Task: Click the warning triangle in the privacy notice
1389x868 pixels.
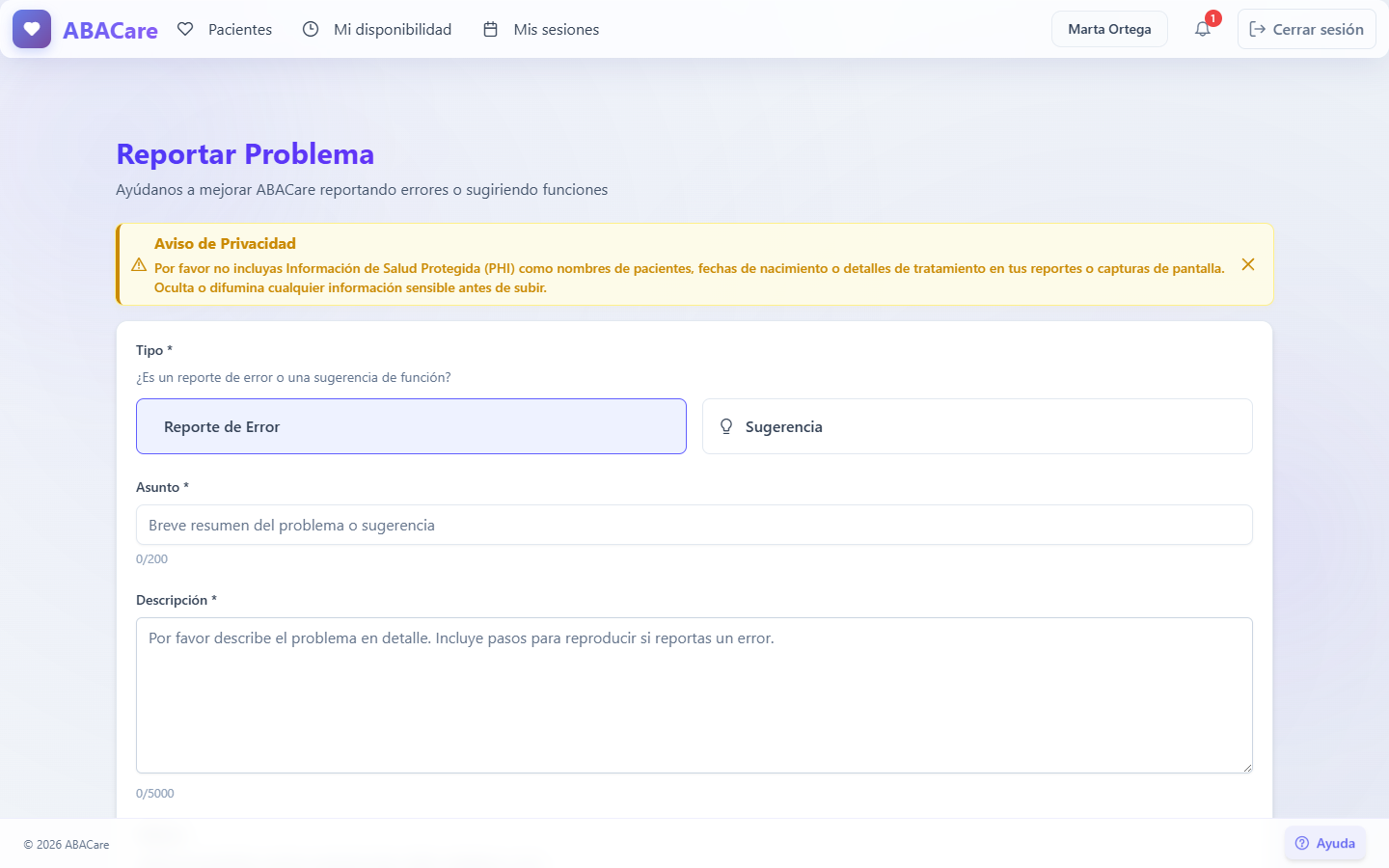Action: (x=139, y=264)
